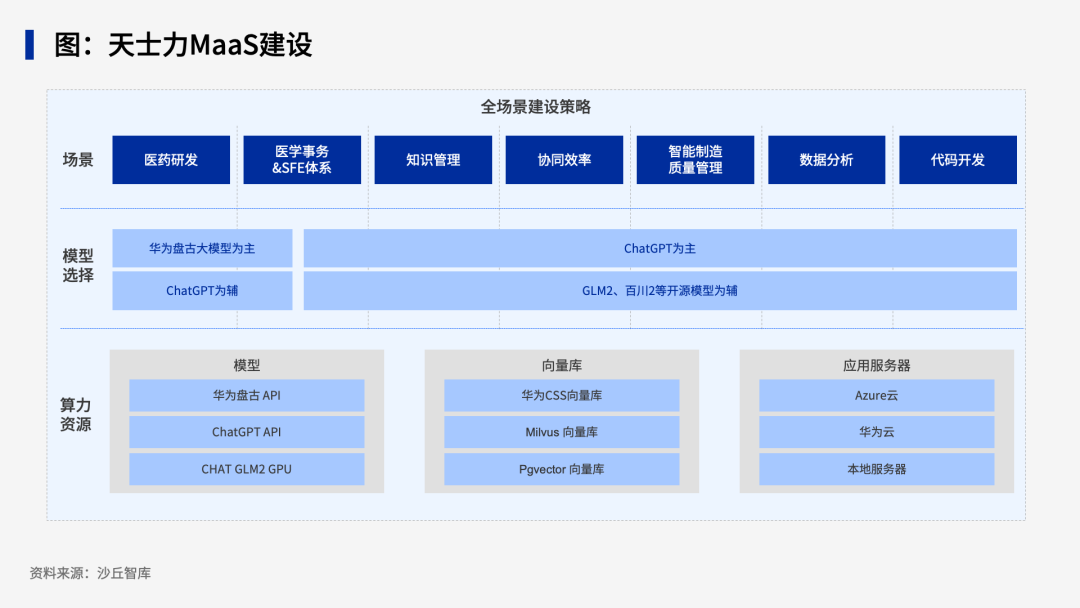
Task: Select the 协同效率 scenario box
Action: [564, 160]
